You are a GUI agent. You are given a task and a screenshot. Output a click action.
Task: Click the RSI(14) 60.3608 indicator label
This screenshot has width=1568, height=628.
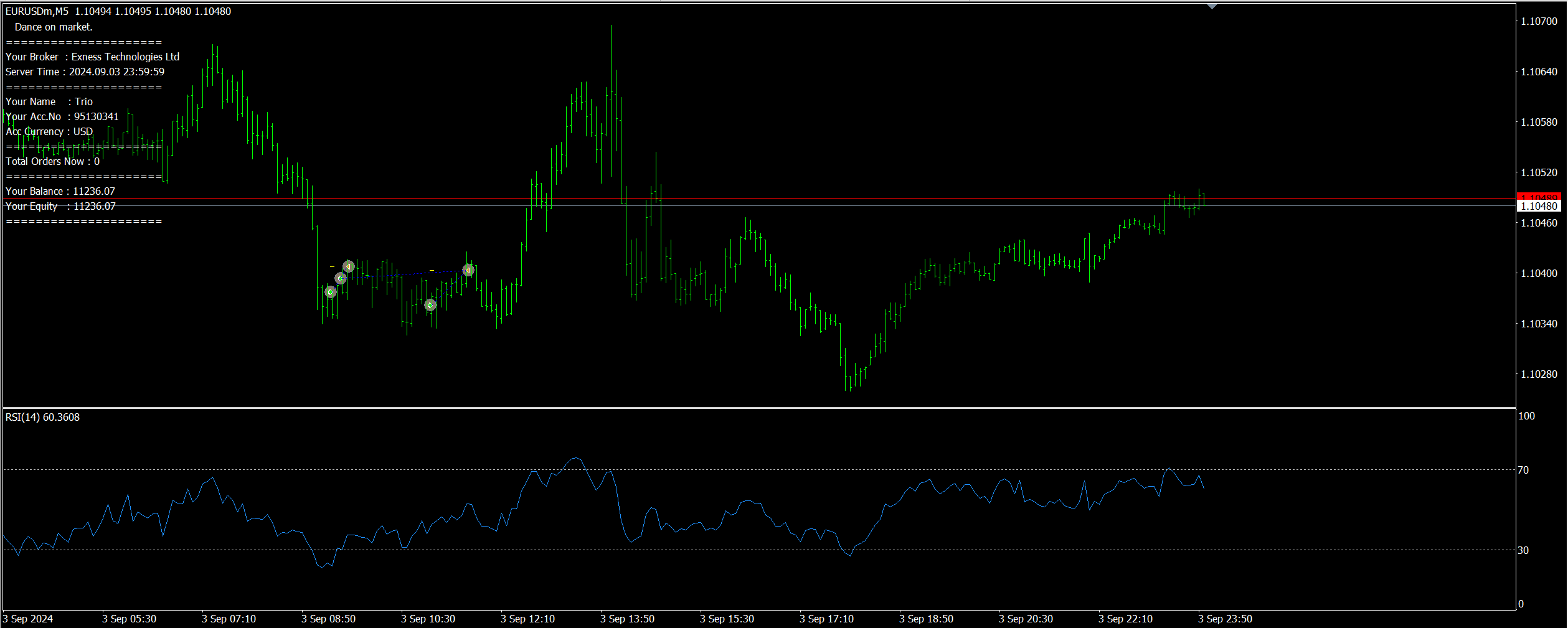tap(42, 417)
